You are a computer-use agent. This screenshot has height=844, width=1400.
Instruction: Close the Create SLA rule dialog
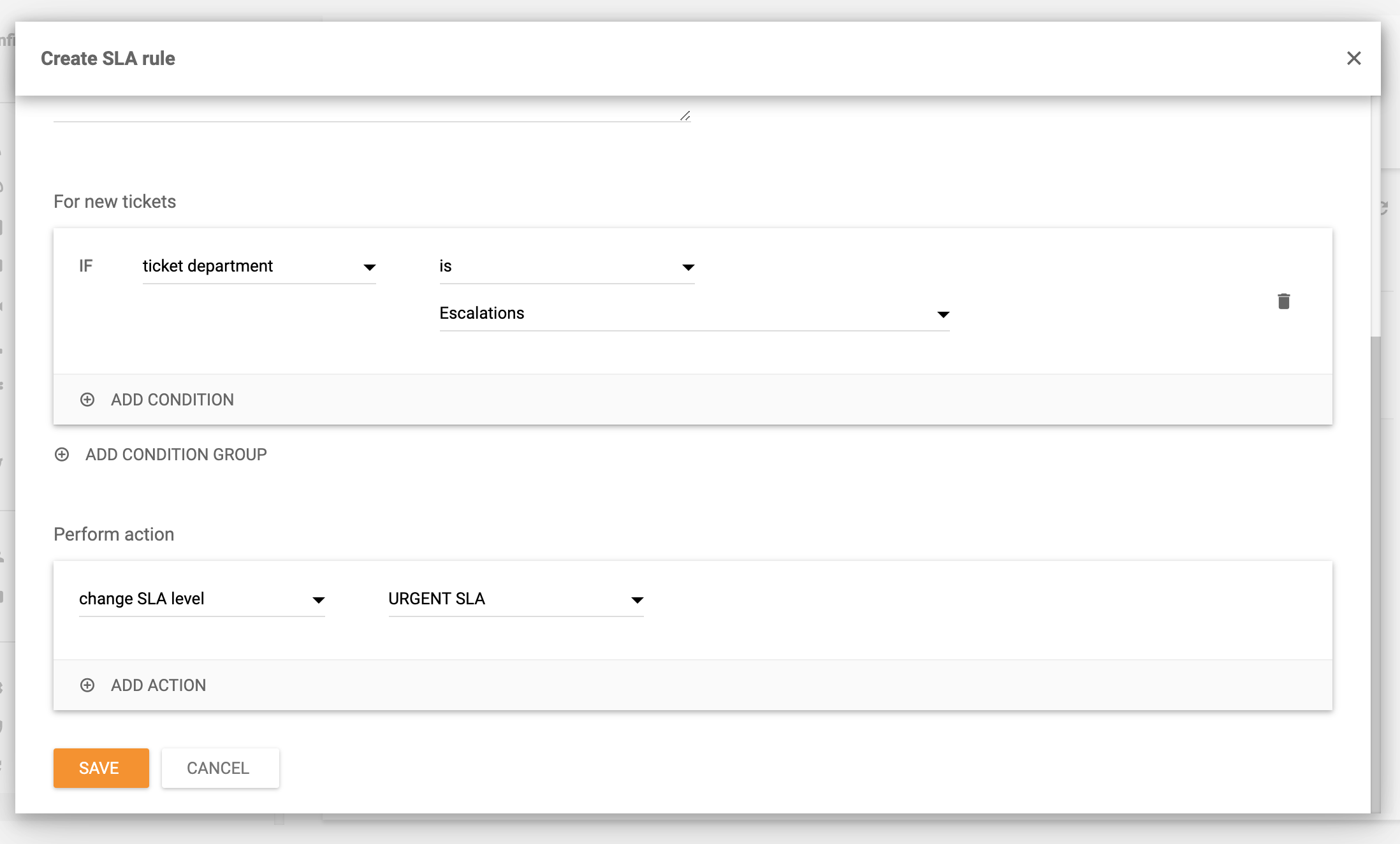coord(1354,59)
